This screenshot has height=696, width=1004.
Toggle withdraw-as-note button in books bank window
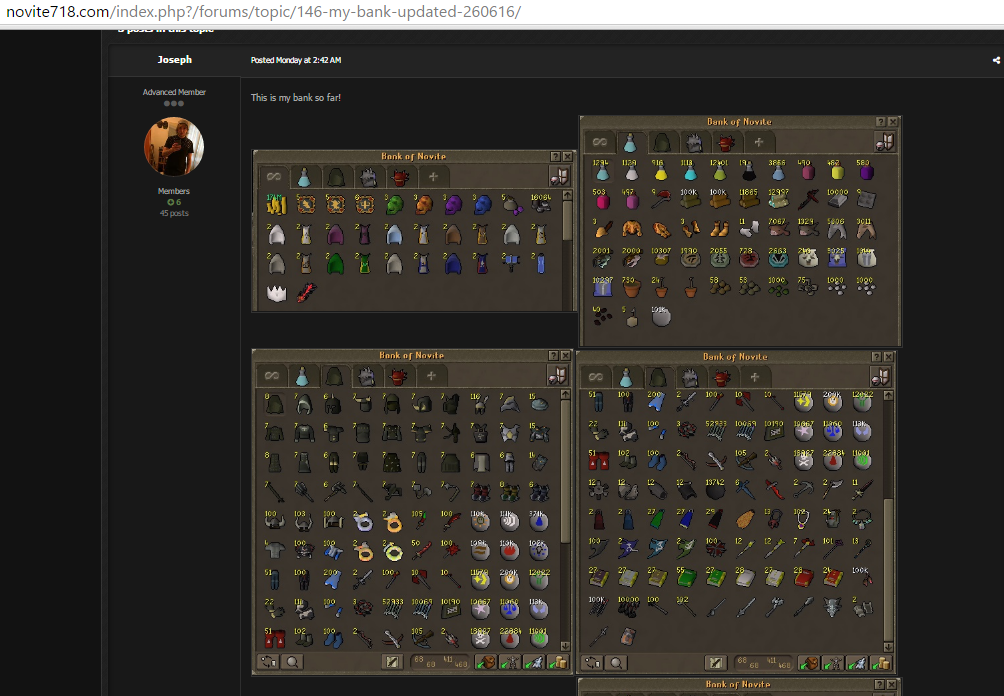point(715,663)
